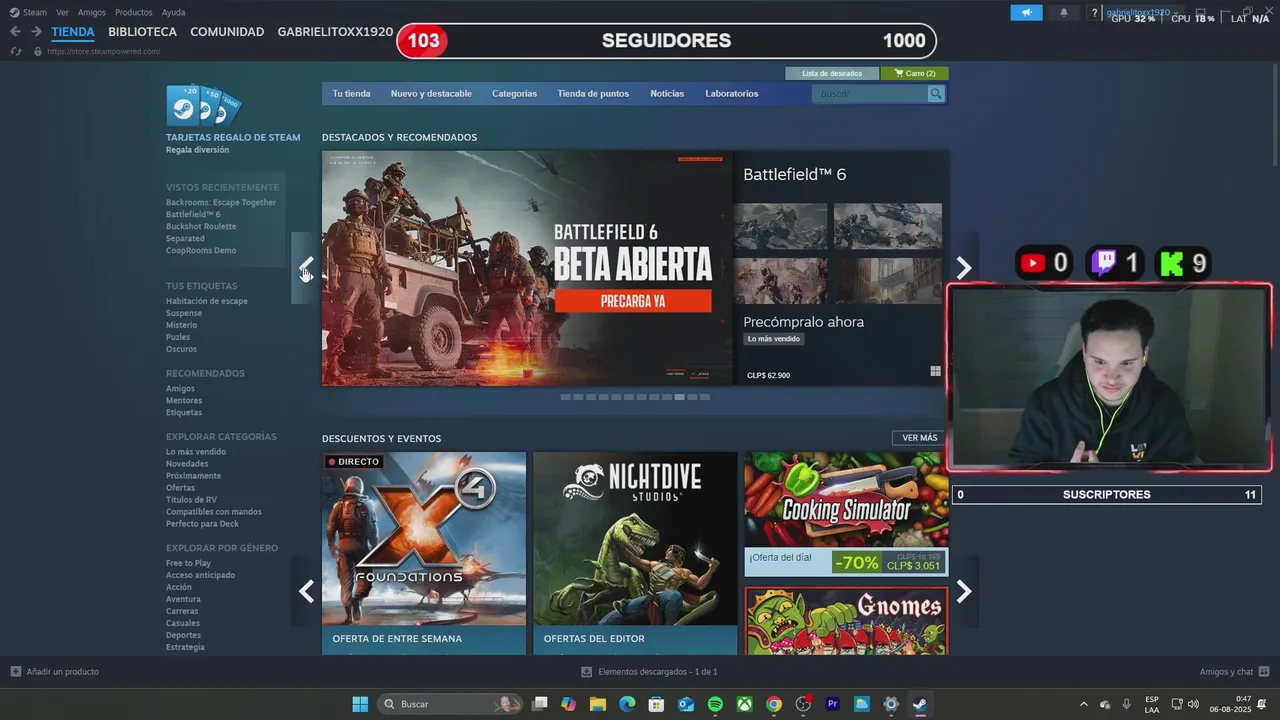Viewport: 1280px width, 720px height.
Task: Open the Ver menu
Action: point(62,13)
